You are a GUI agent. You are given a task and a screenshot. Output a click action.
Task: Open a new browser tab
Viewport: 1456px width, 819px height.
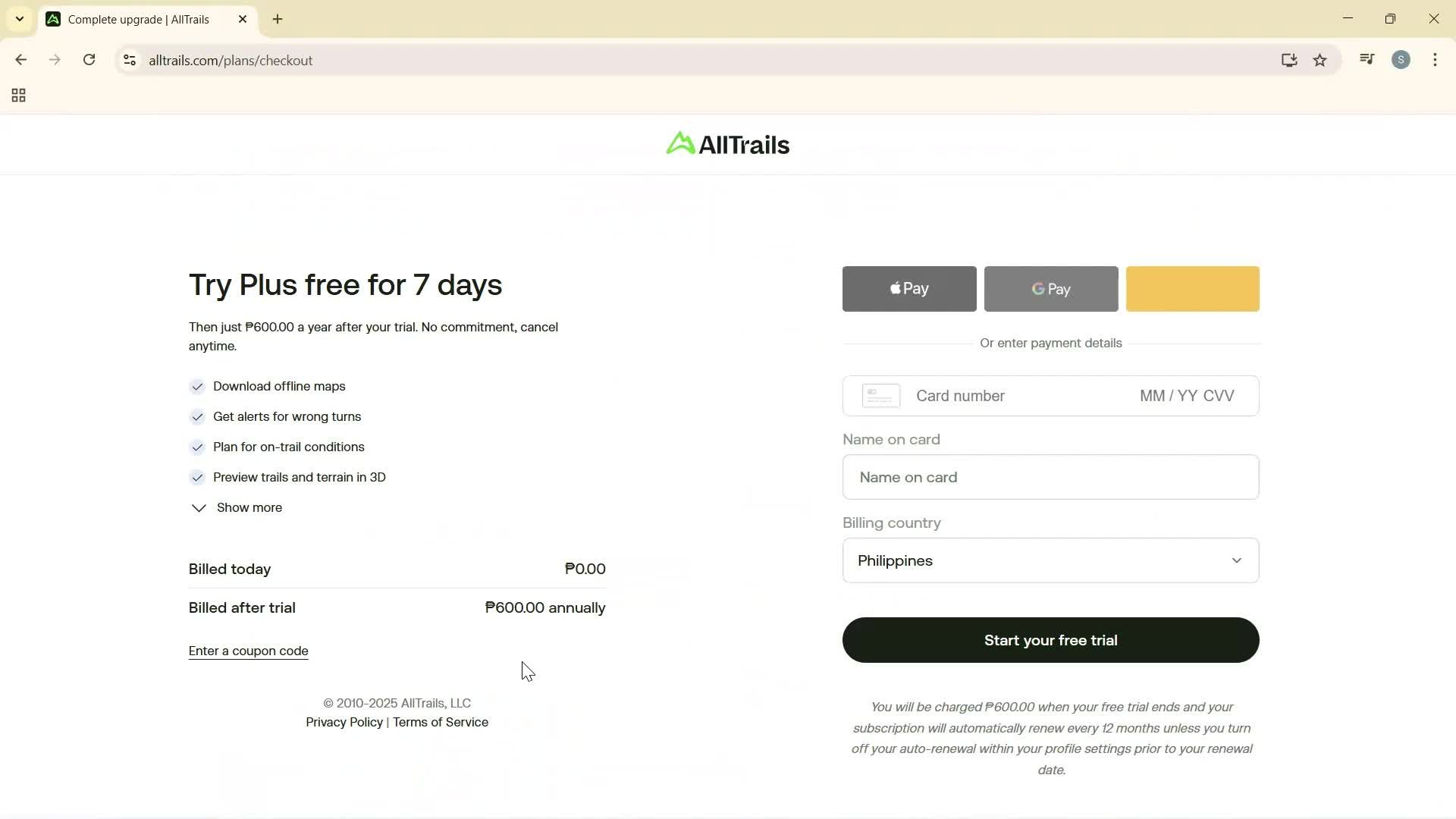(277, 19)
